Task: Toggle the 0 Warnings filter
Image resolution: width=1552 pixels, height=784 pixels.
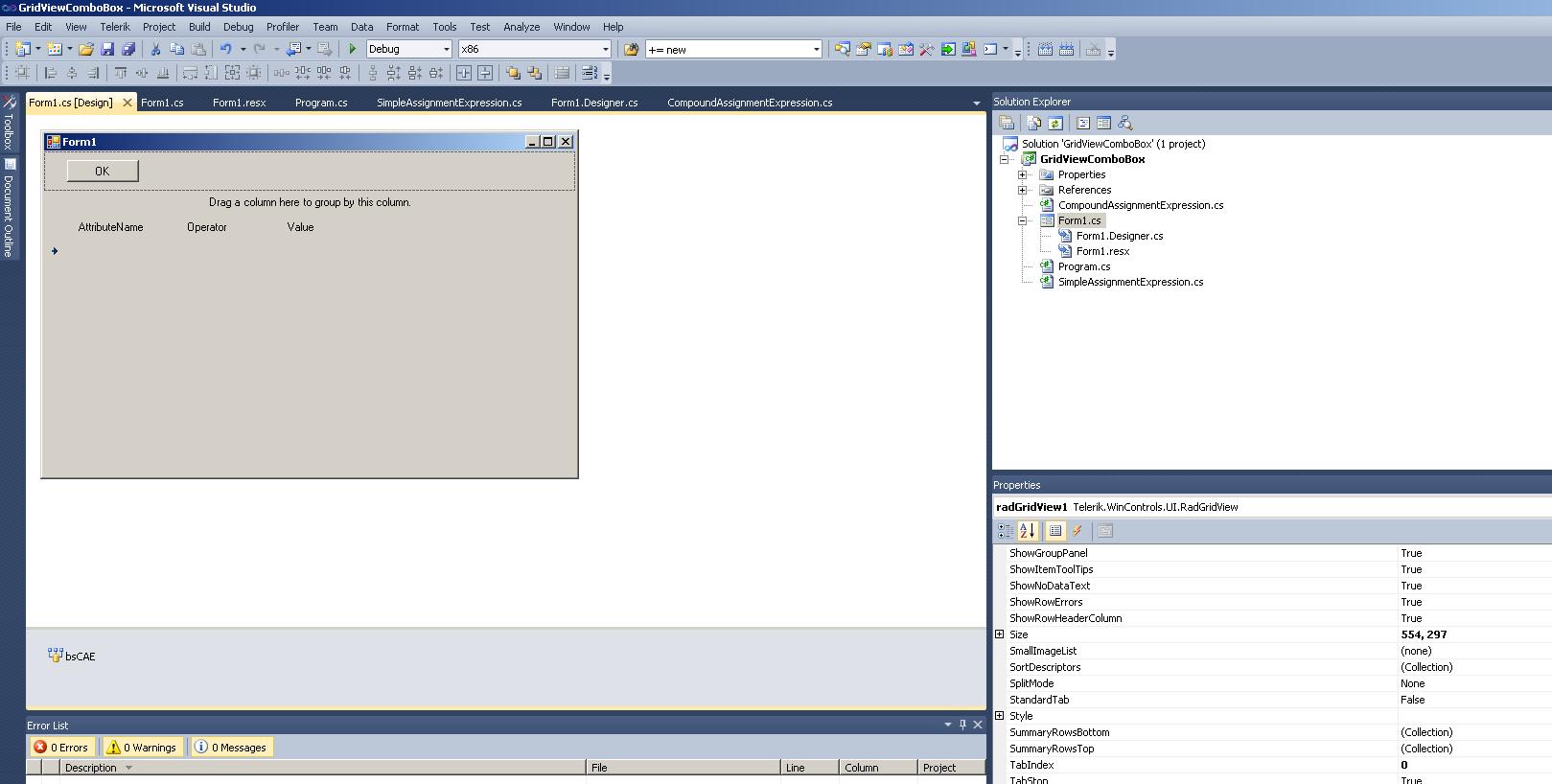Action: tap(142, 748)
